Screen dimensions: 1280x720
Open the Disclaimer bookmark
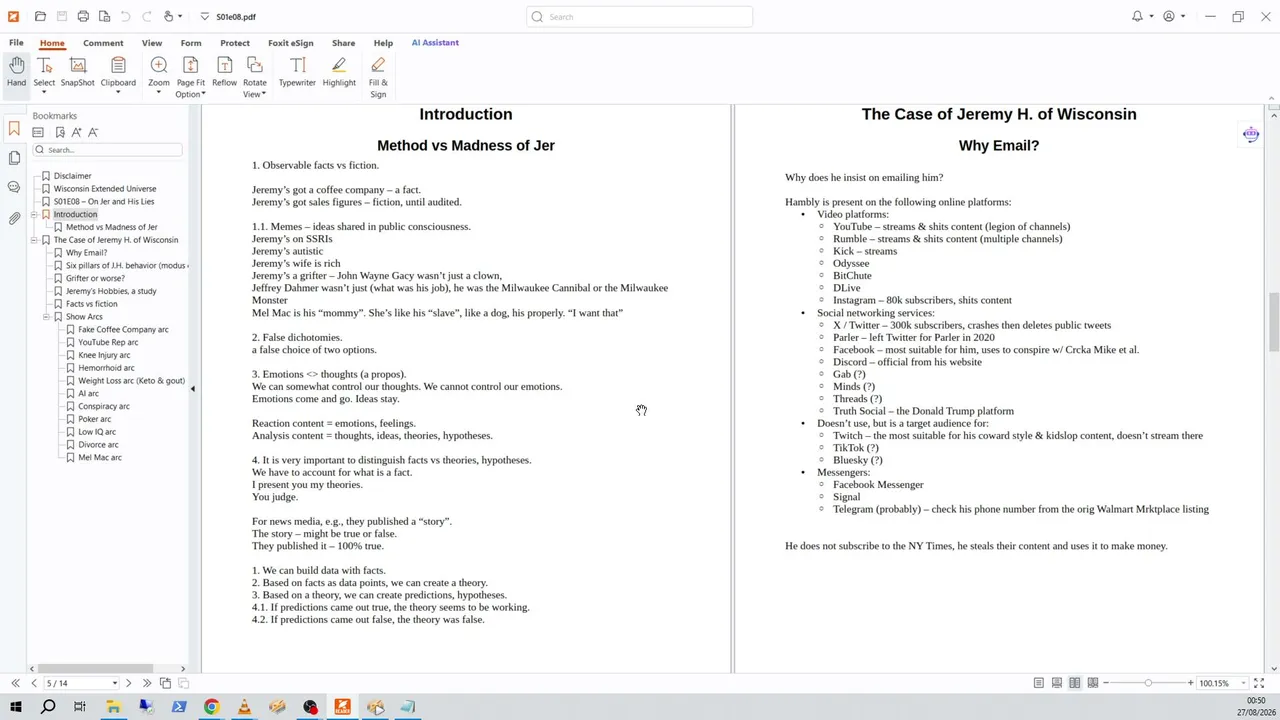72,176
